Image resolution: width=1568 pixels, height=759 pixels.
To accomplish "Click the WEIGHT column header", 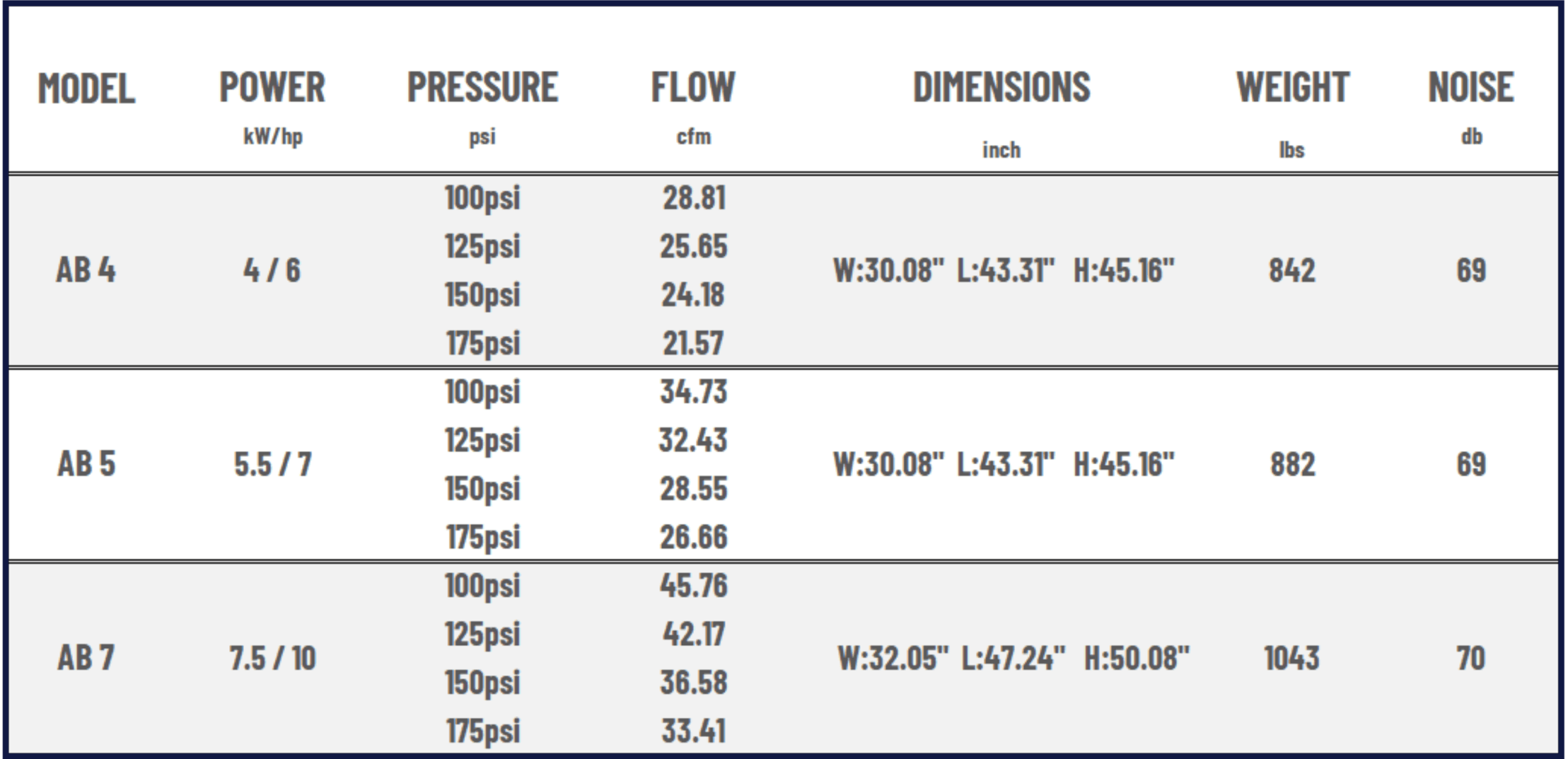I will coord(1292,87).
